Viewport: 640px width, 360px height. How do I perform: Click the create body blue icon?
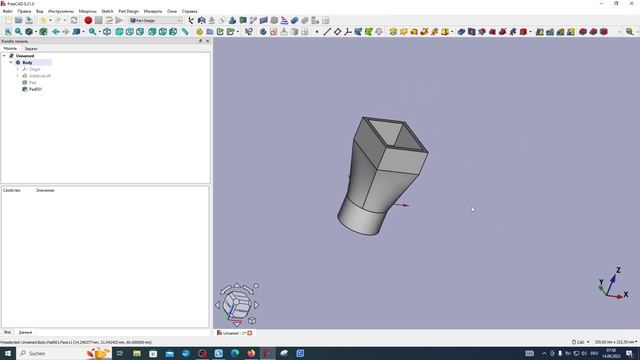point(263,31)
